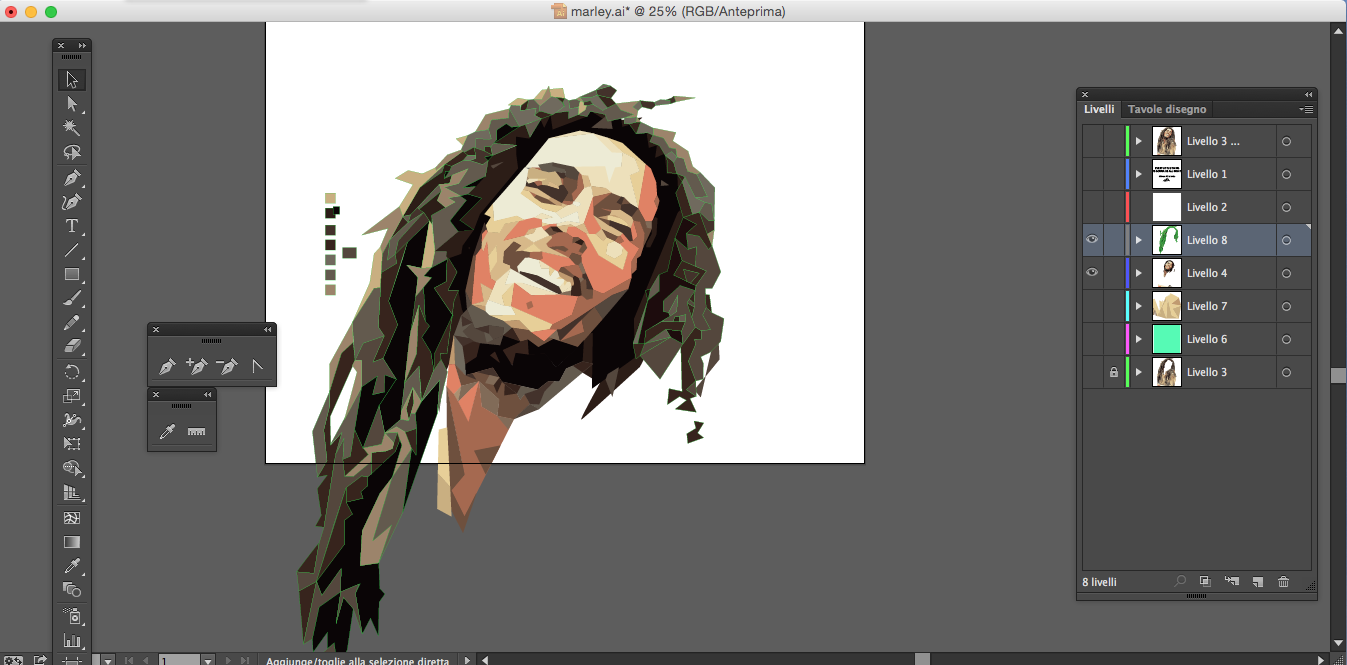This screenshot has height=665, width=1347.
Task: Select the Paintbrush tool
Action: (72, 298)
